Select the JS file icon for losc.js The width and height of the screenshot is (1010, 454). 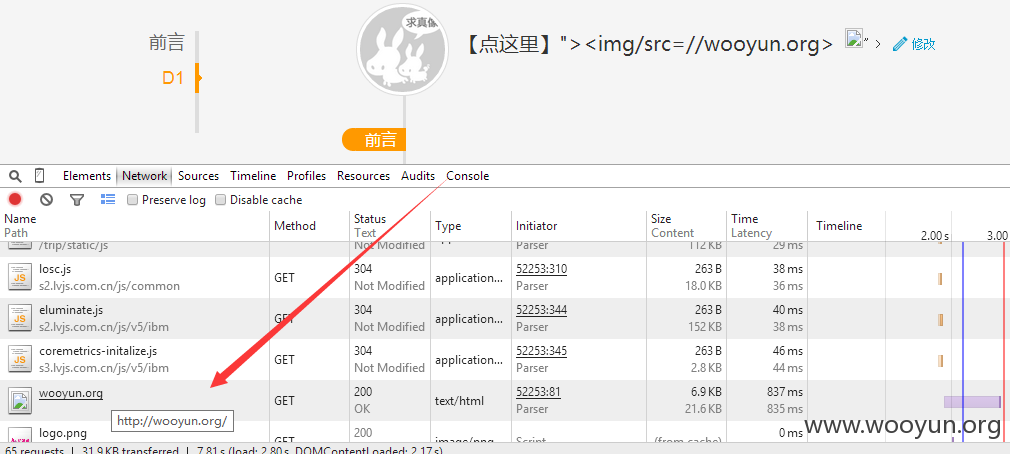(19, 278)
